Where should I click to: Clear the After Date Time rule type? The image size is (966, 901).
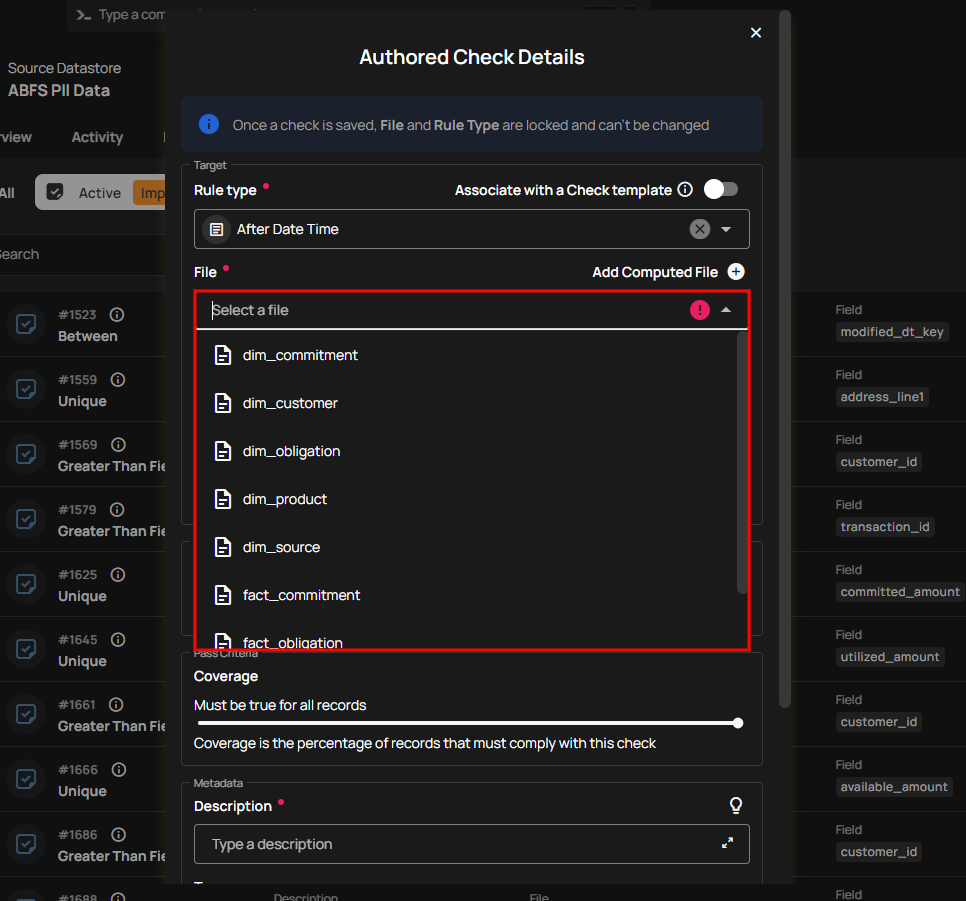700,229
